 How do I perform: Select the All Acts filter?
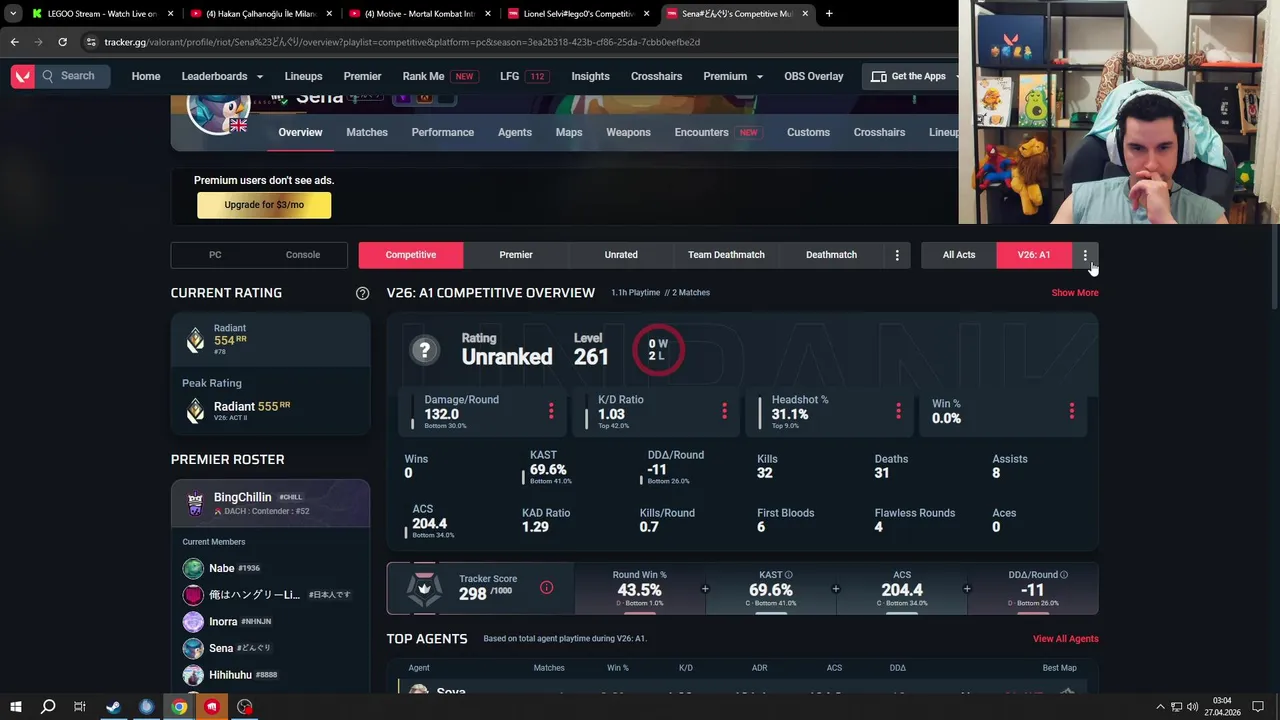pyautogui.click(x=959, y=255)
